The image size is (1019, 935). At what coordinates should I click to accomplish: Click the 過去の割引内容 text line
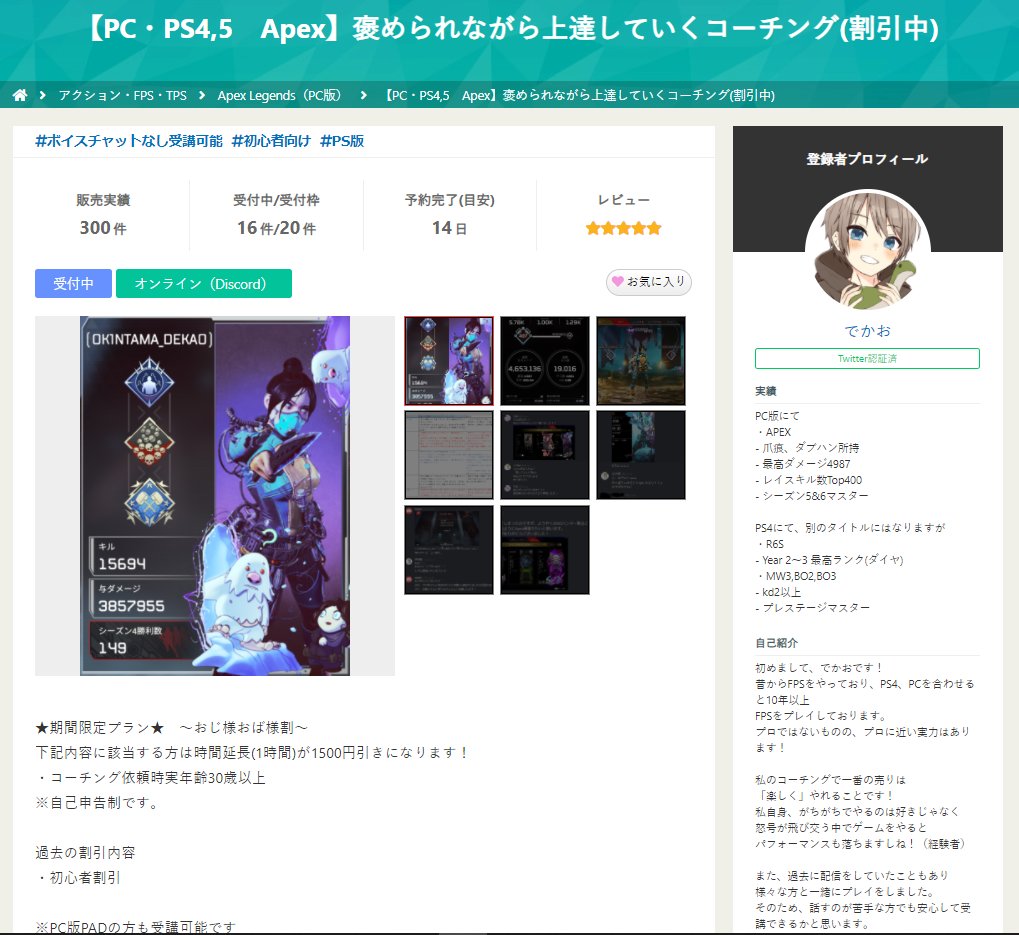(x=85, y=852)
